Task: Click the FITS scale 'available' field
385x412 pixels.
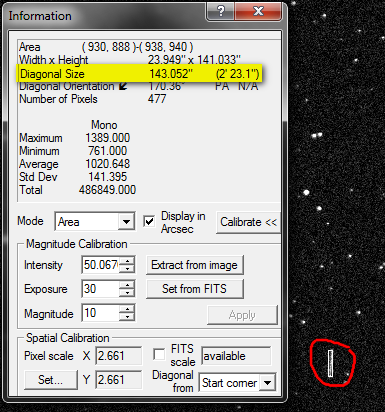Action: (x=236, y=356)
